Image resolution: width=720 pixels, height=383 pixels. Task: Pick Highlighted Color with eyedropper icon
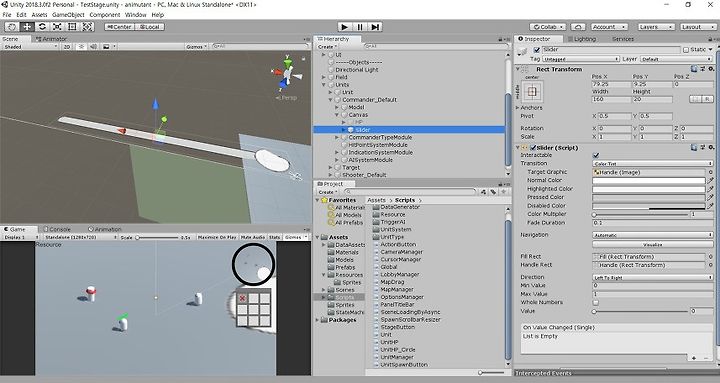tap(710, 189)
